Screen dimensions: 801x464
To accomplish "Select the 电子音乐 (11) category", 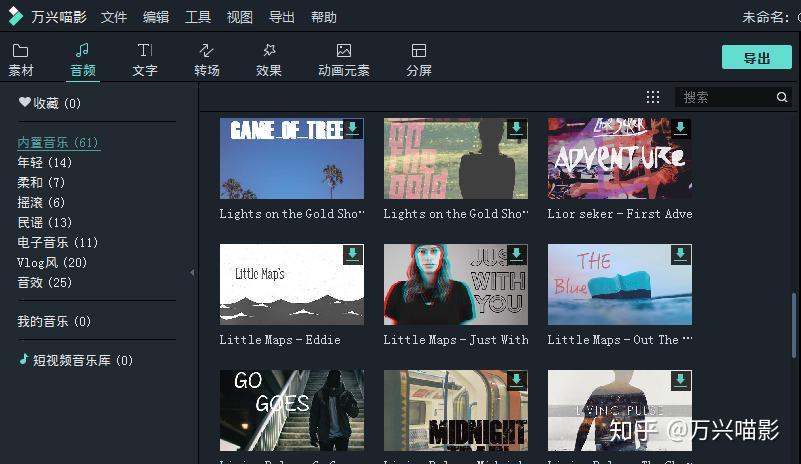I will (x=58, y=242).
